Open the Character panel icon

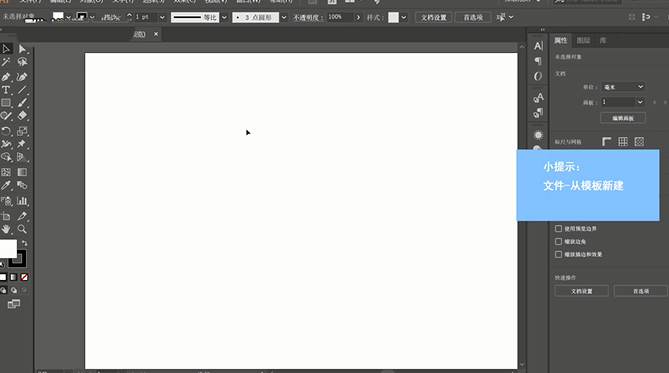click(538, 46)
